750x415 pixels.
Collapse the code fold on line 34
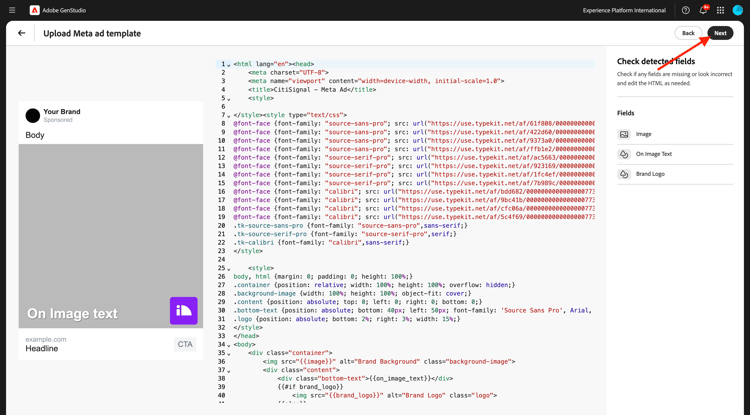(229, 346)
